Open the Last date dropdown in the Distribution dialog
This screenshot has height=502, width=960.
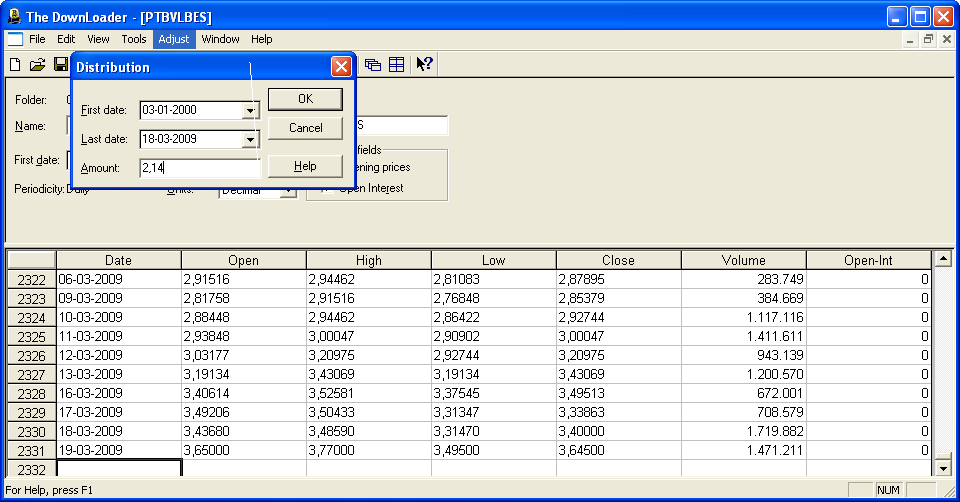point(250,140)
